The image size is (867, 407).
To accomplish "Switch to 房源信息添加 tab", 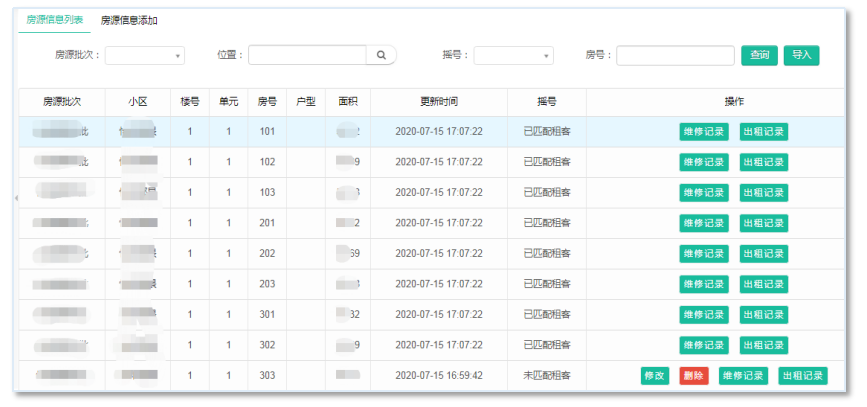I will [x=129, y=21].
